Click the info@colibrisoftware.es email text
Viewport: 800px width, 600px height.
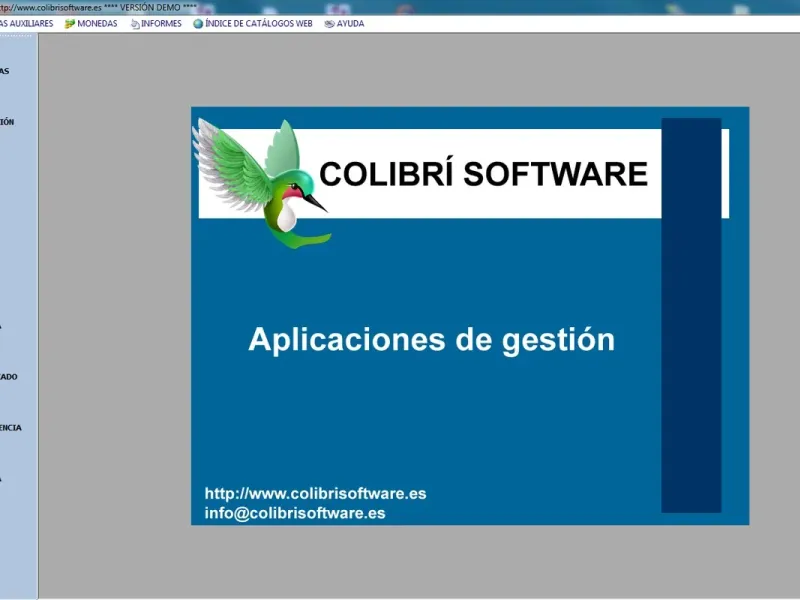(295, 513)
